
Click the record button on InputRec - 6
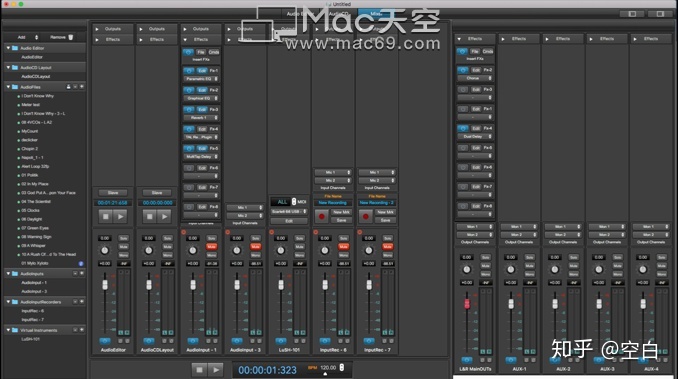coord(322,216)
